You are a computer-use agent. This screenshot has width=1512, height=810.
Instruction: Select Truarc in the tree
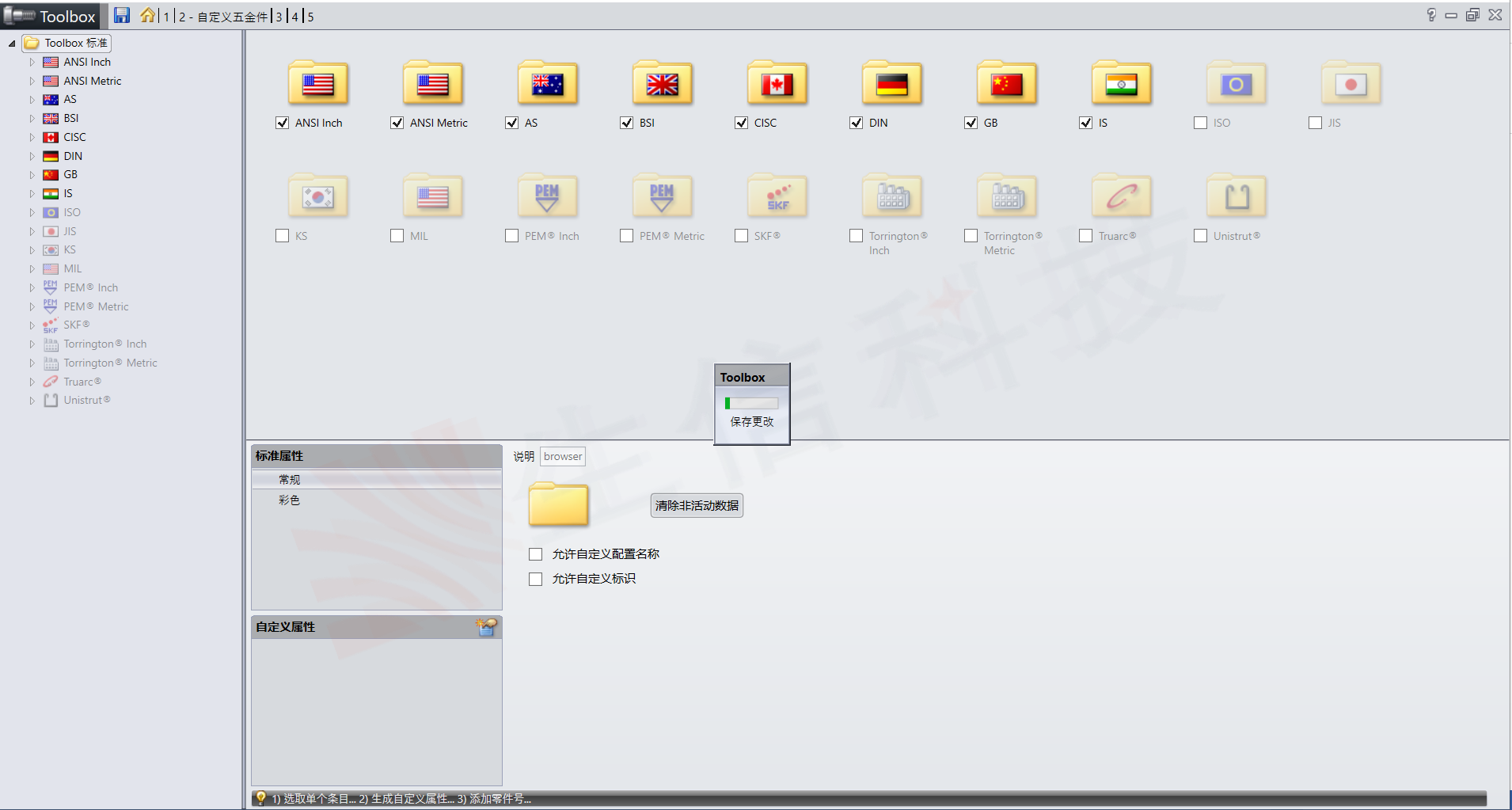82,382
